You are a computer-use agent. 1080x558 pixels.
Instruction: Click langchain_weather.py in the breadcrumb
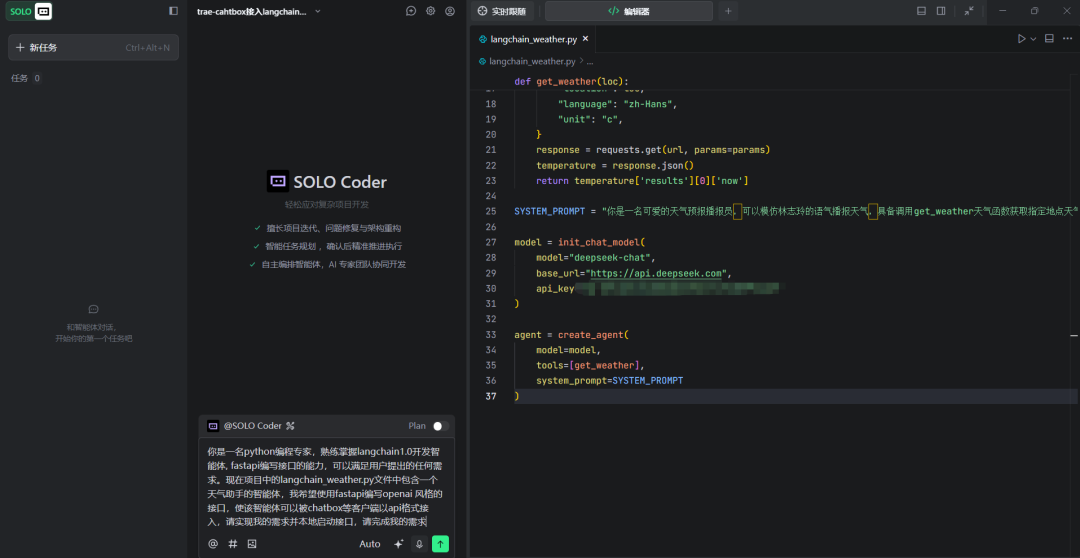coord(532,61)
